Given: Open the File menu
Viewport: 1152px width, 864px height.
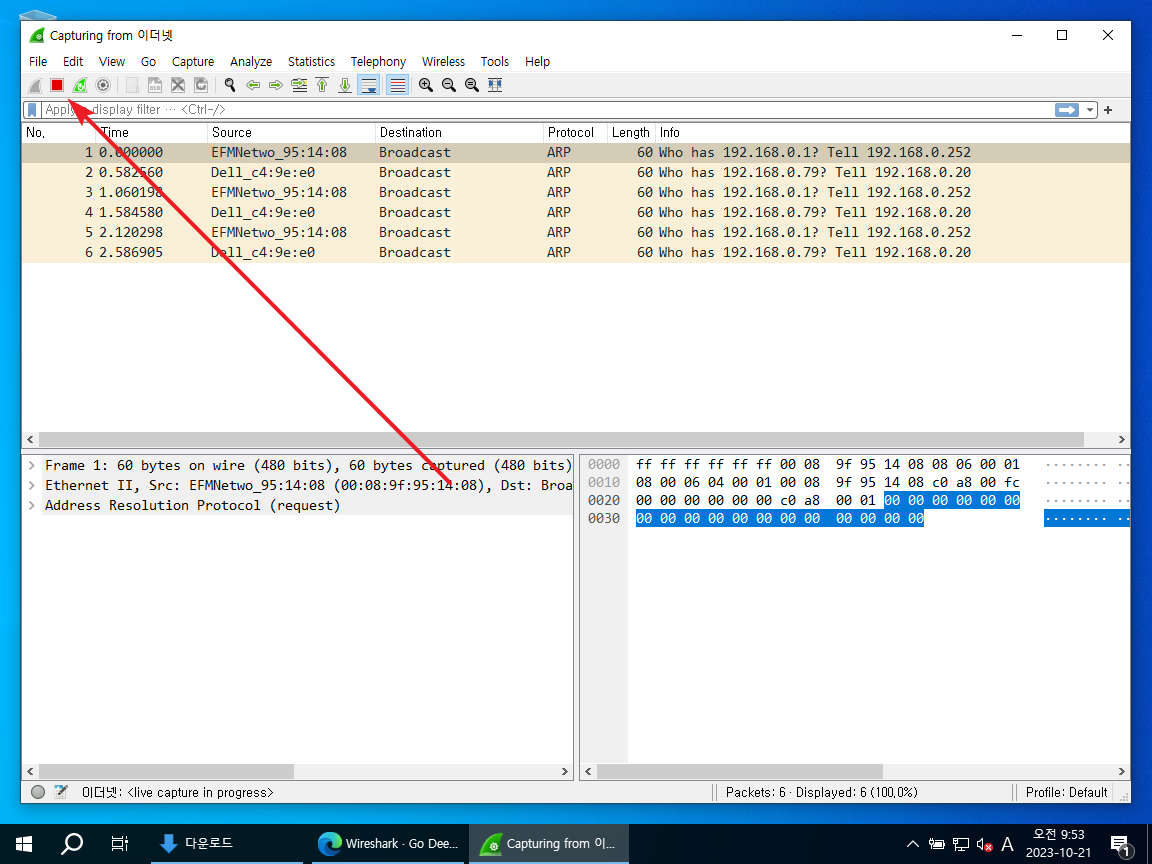Looking at the screenshot, I should 38,62.
